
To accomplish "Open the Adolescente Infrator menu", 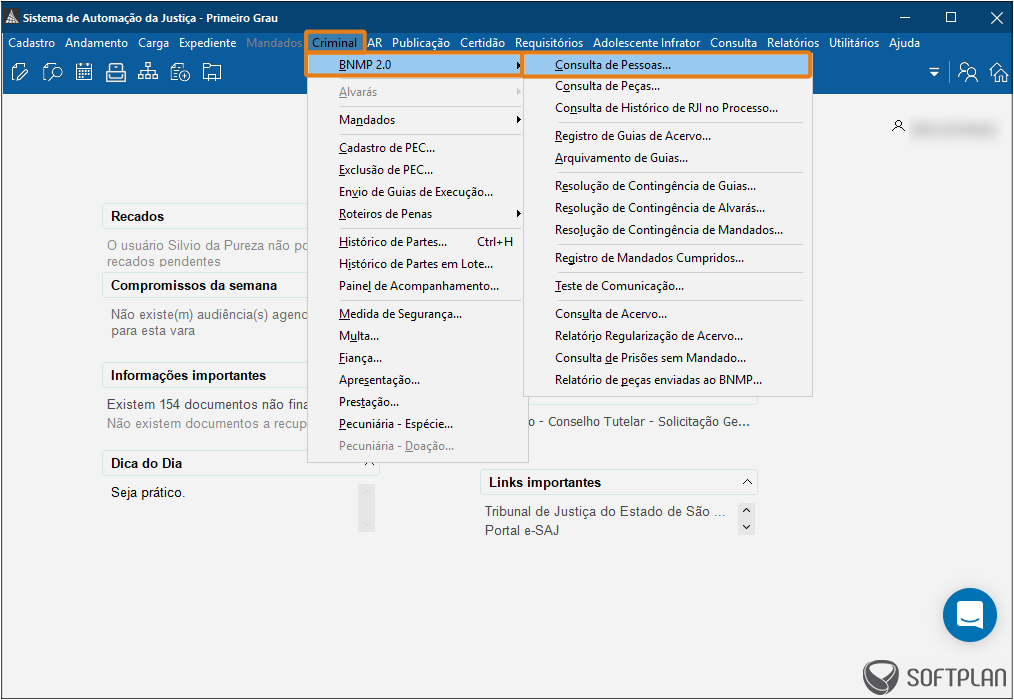I will point(647,43).
